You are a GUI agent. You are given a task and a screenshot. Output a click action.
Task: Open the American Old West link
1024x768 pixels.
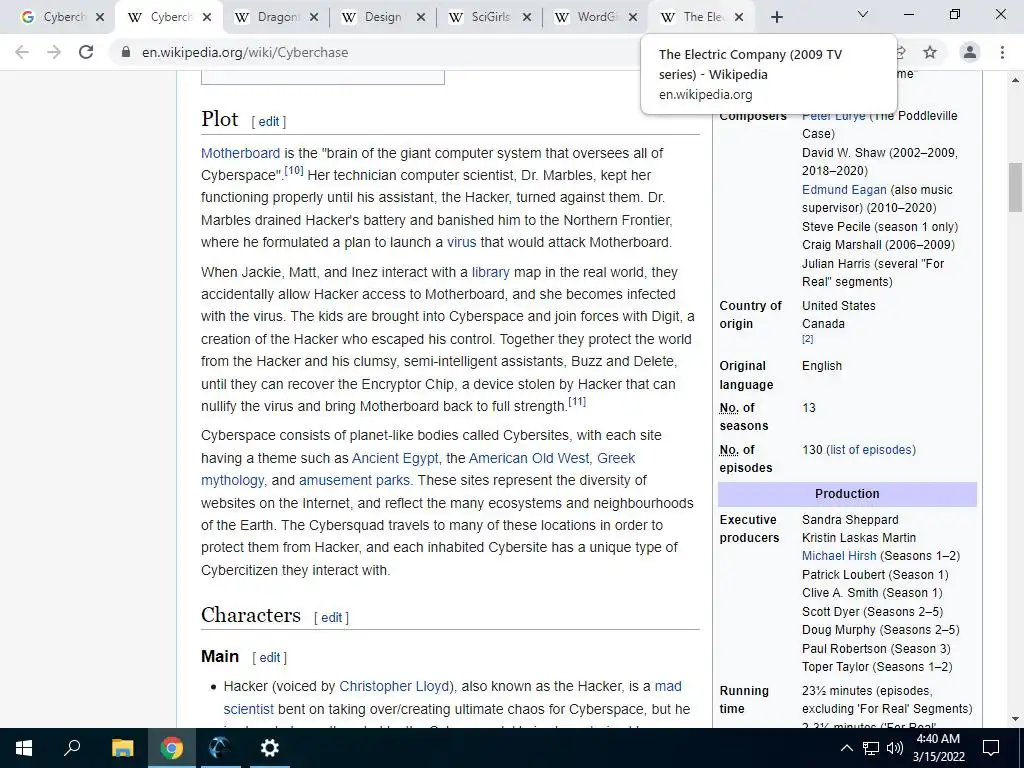[x=529, y=458]
